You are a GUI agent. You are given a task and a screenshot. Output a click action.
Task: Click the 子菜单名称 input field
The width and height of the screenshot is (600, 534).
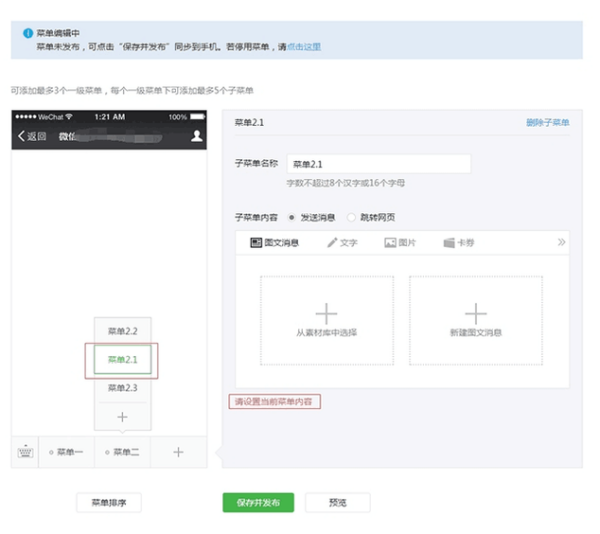pyautogui.click(x=378, y=164)
